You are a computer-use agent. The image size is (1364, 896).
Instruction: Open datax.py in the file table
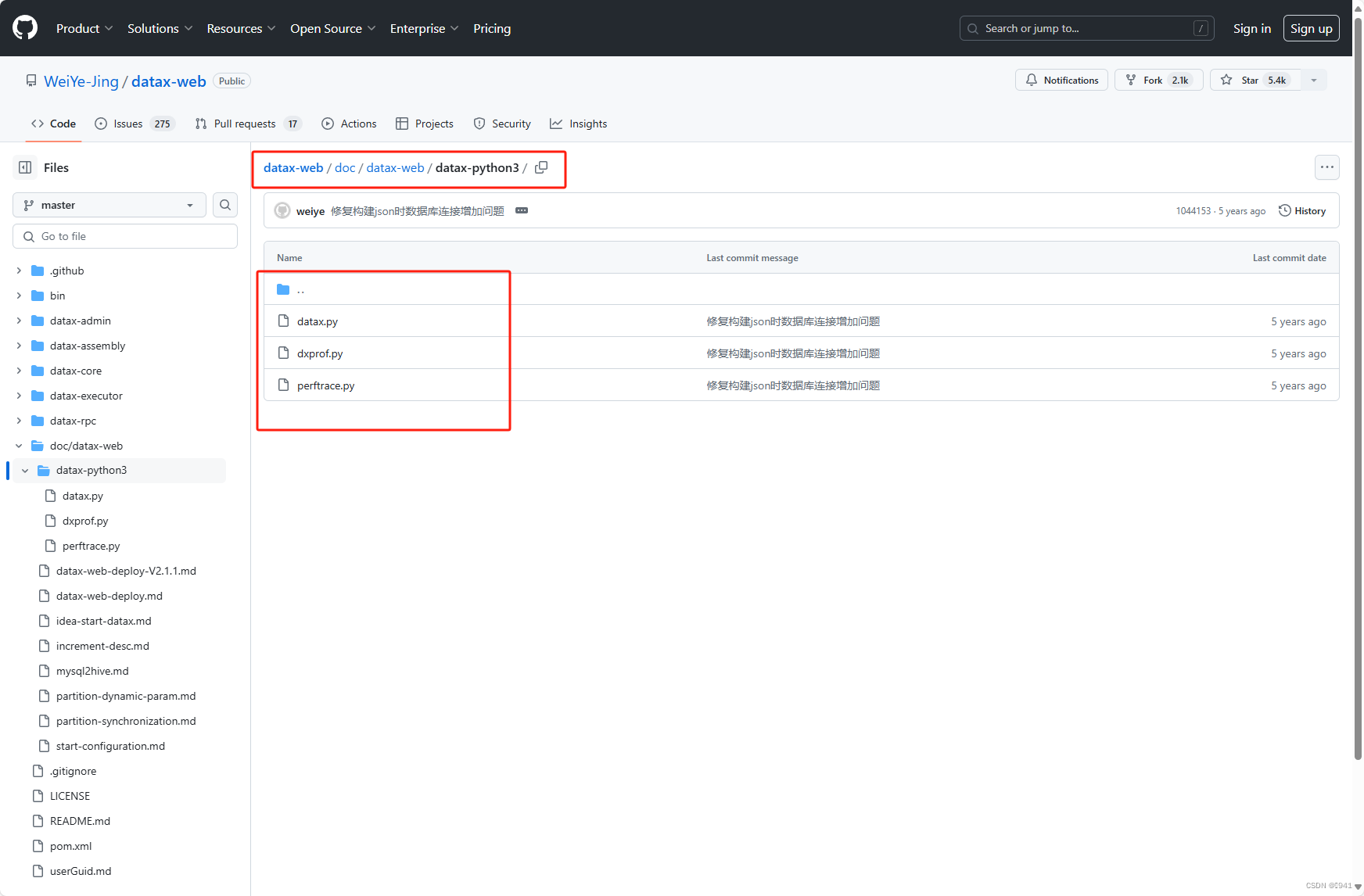click(x=318, y=321)
